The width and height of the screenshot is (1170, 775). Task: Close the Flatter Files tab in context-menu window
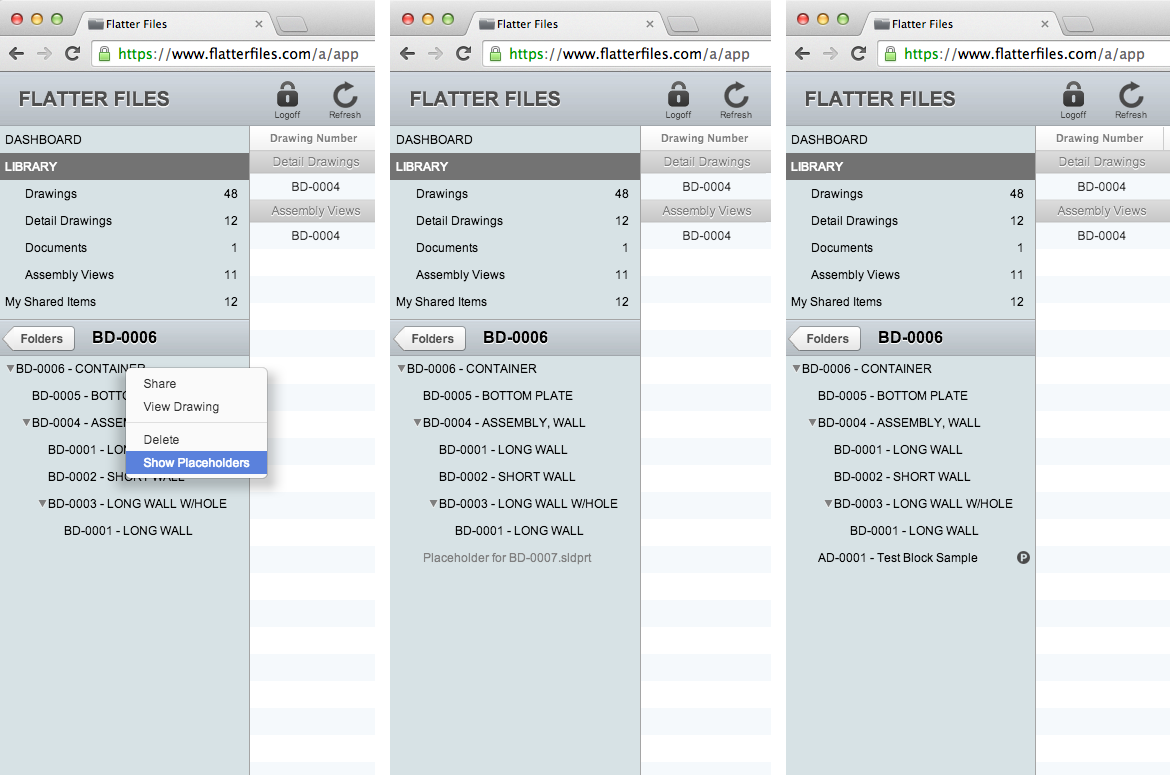[x=259, y=24]
